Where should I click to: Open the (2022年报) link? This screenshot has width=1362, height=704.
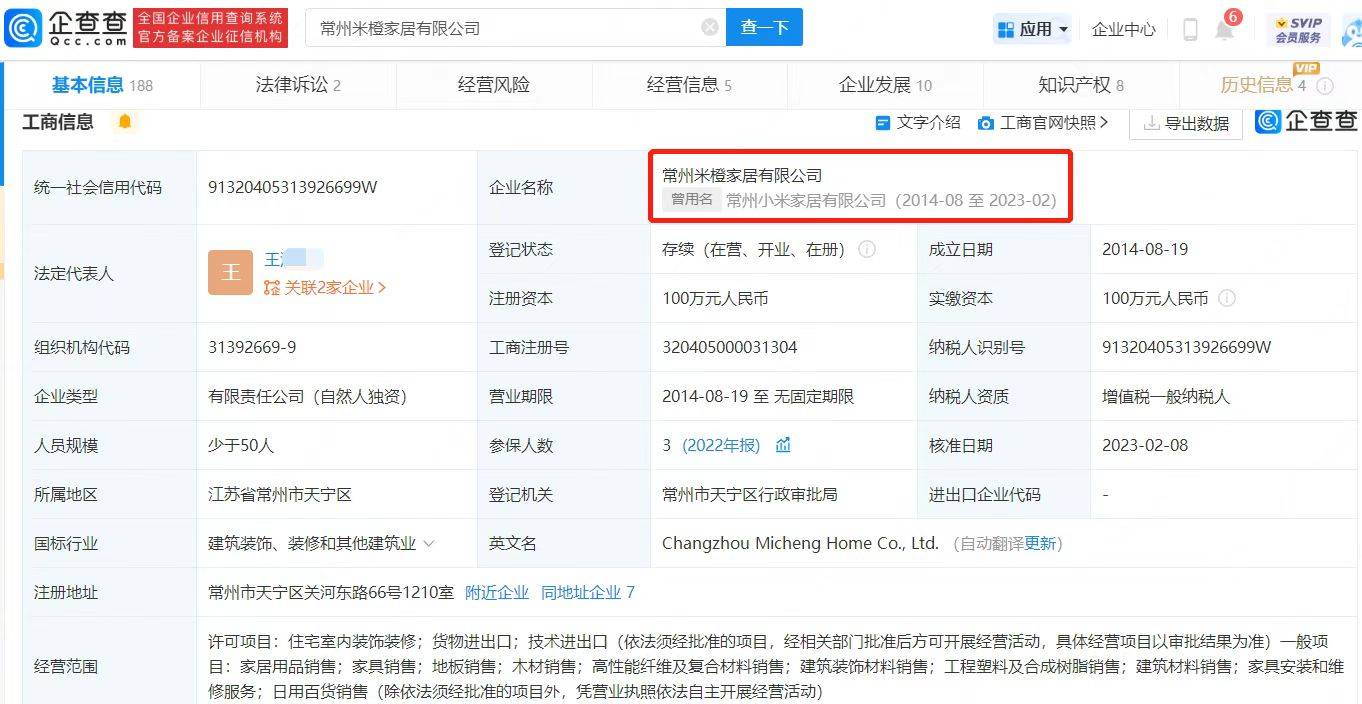721,445
